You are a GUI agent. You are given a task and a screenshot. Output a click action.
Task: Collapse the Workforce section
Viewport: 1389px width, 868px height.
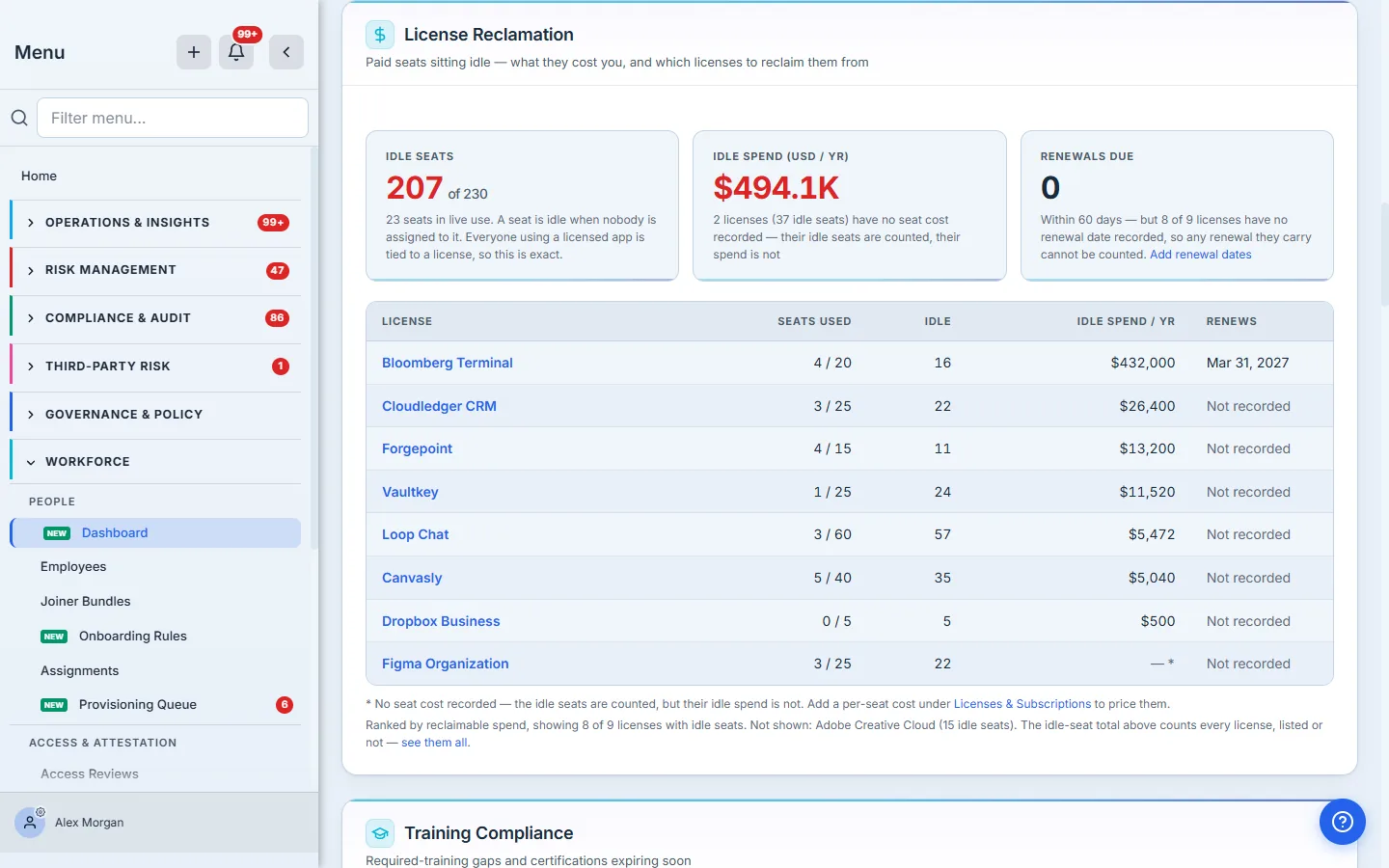(x=156, y=462)
